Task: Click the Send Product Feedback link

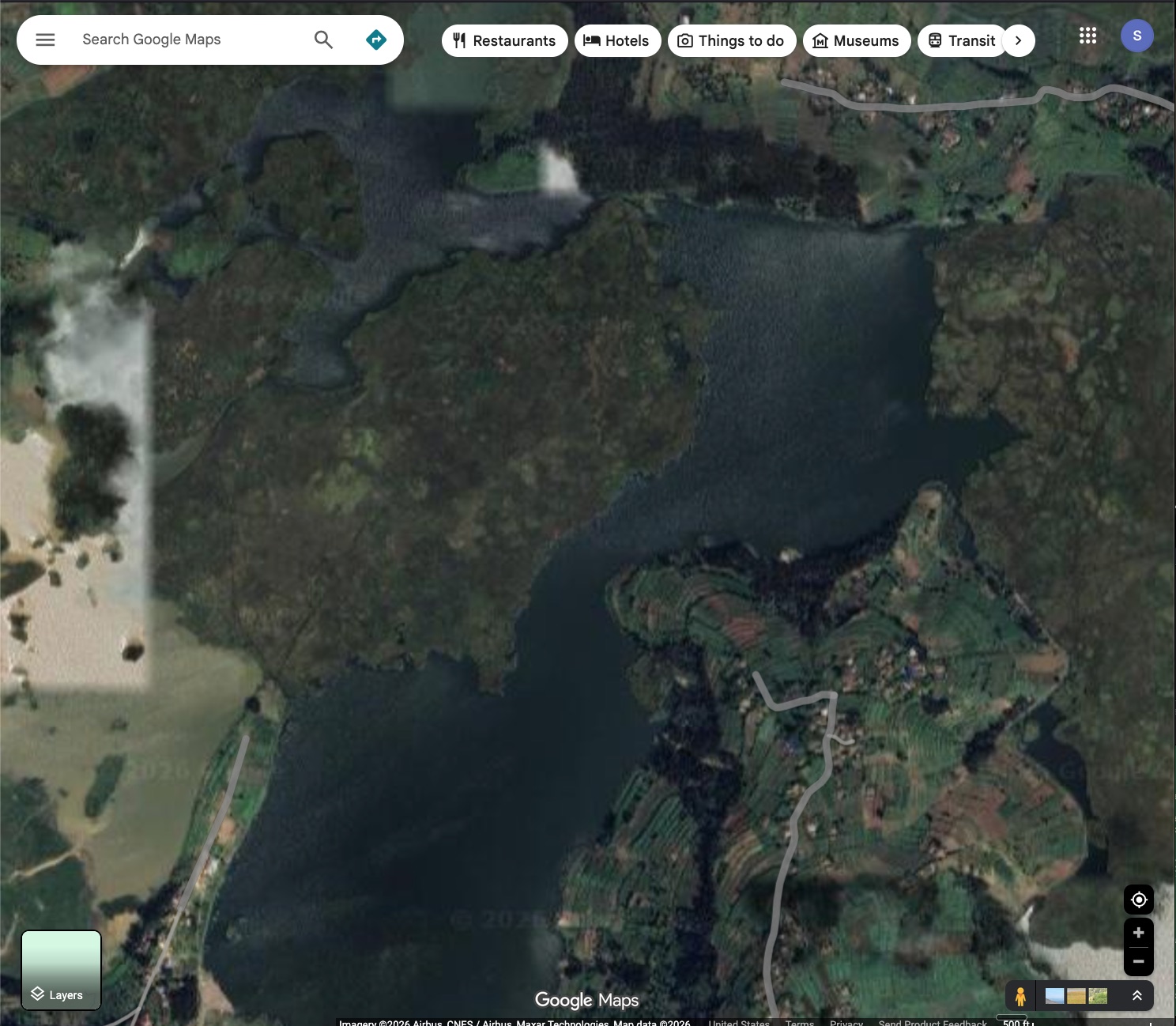Action: click(x=931, y=1022)
